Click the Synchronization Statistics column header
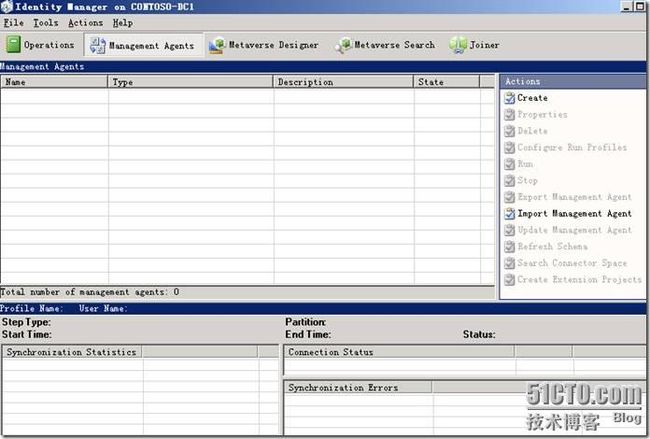 [x=73, y=352]
